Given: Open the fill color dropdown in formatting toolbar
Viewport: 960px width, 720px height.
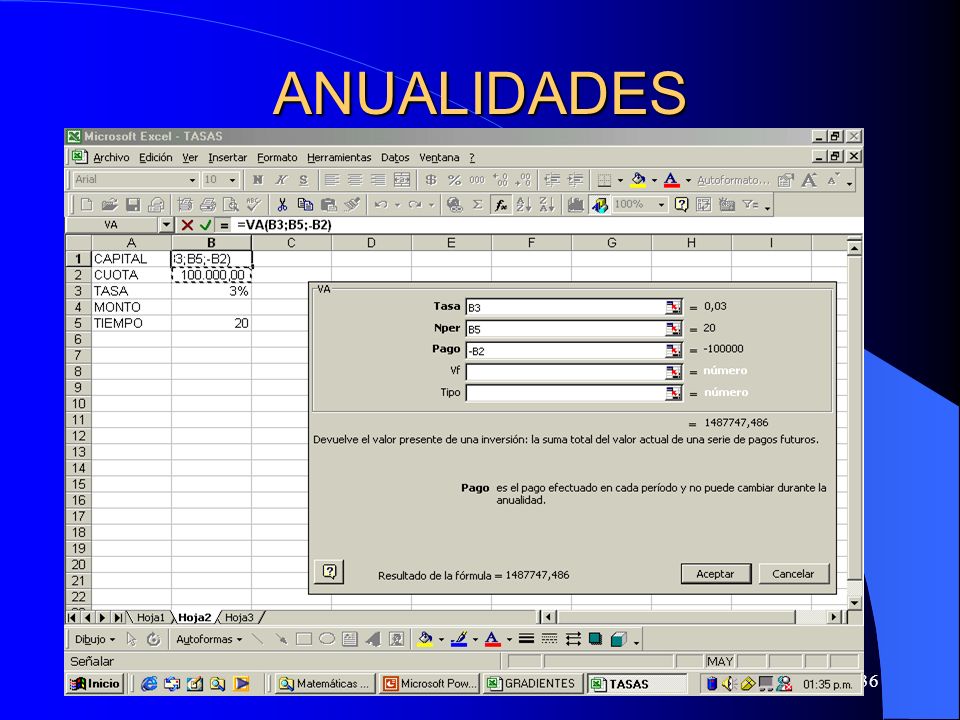Looking at the screenshot, I should pos(654,180).
